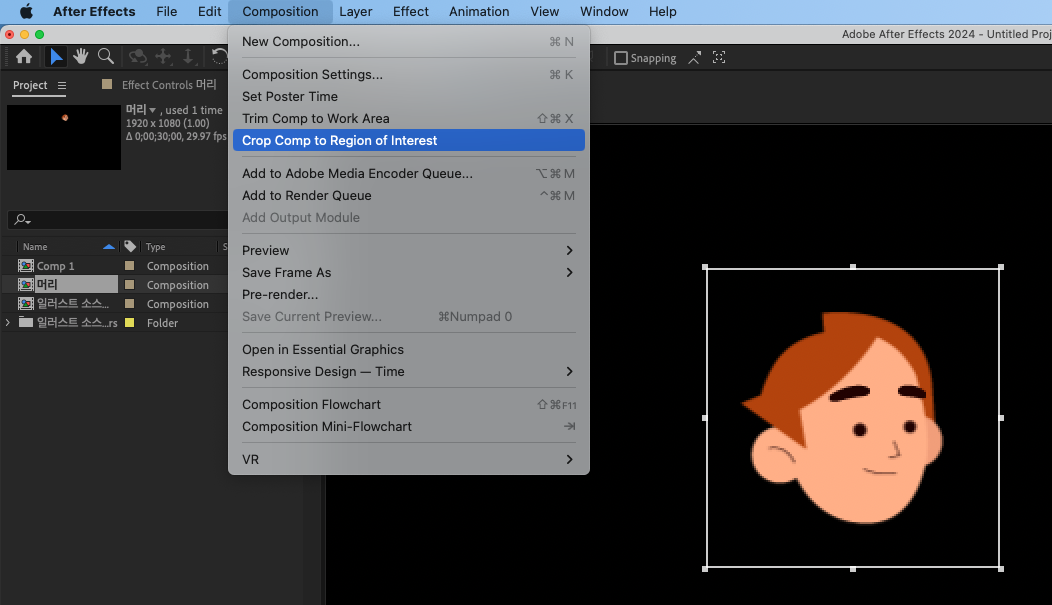The width and height of the screenshot is (1052, 605).
Task: Click yellow folder label color swatch
Action: pos(129,323)
